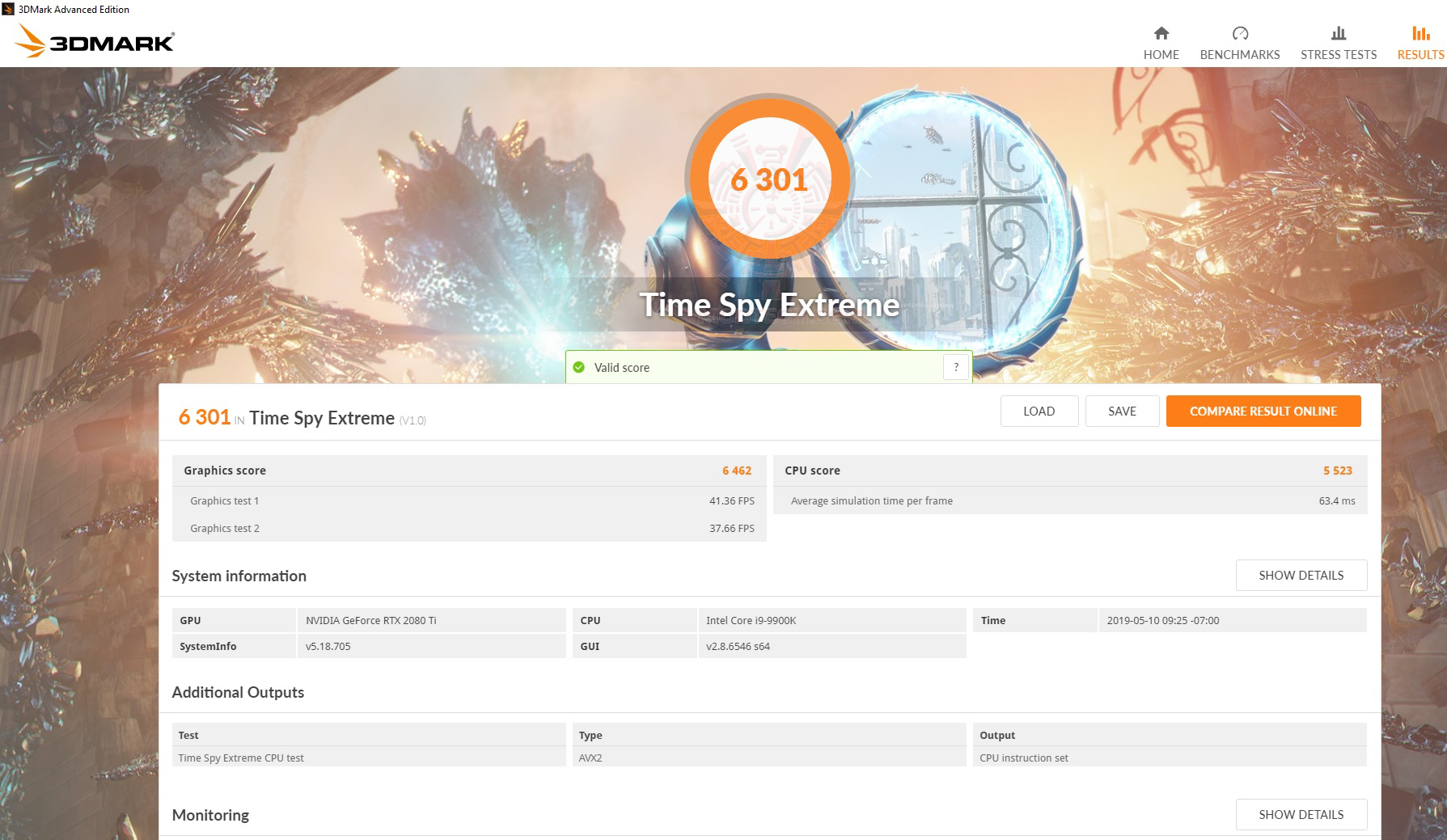The image size is (1447, 840).
Task: Click the CPU score label
Action: coord(812,471)
